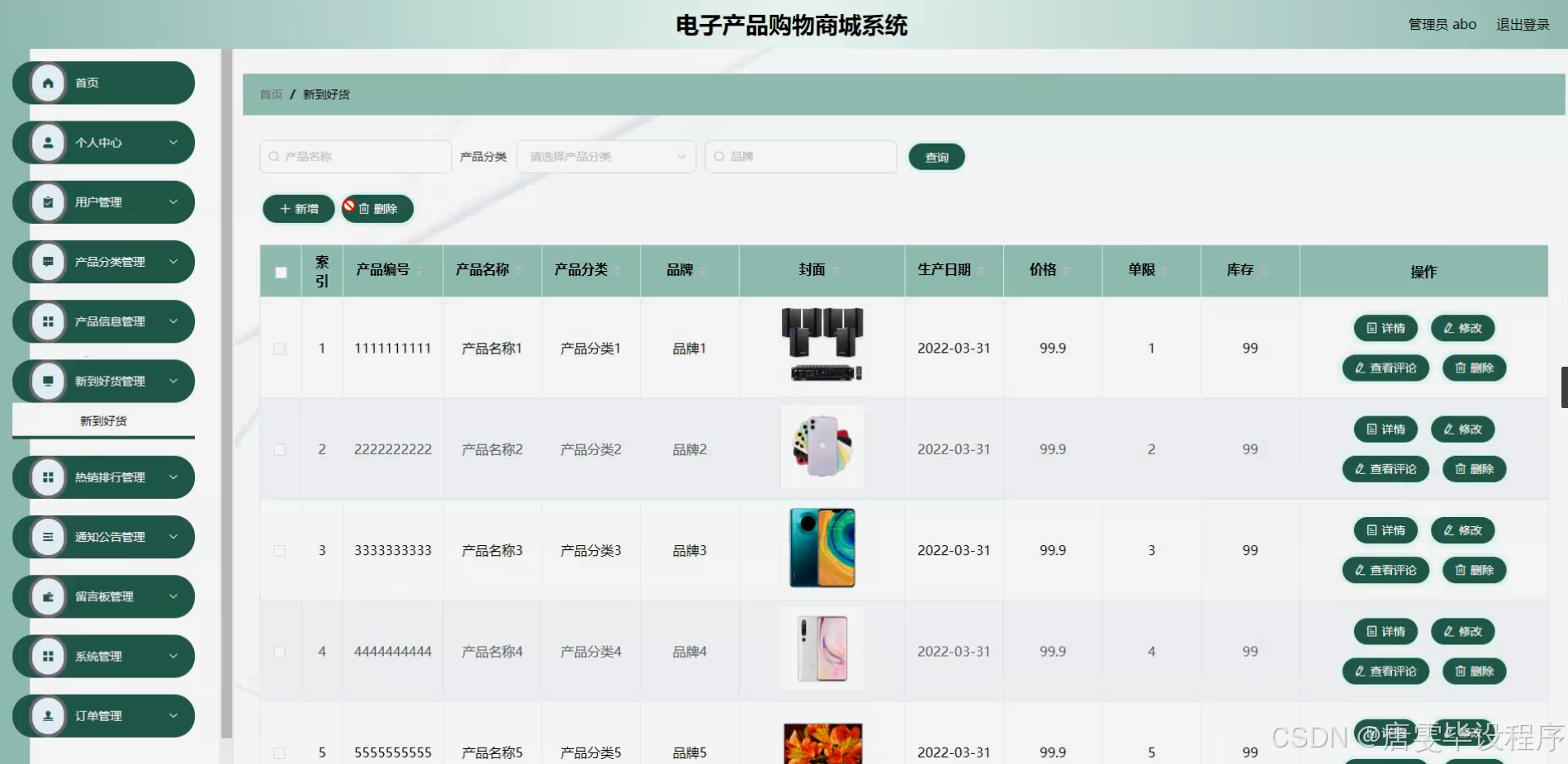Click sort arrows on 品牌 column
The image size is (1568, 764).
pos(703,270)
